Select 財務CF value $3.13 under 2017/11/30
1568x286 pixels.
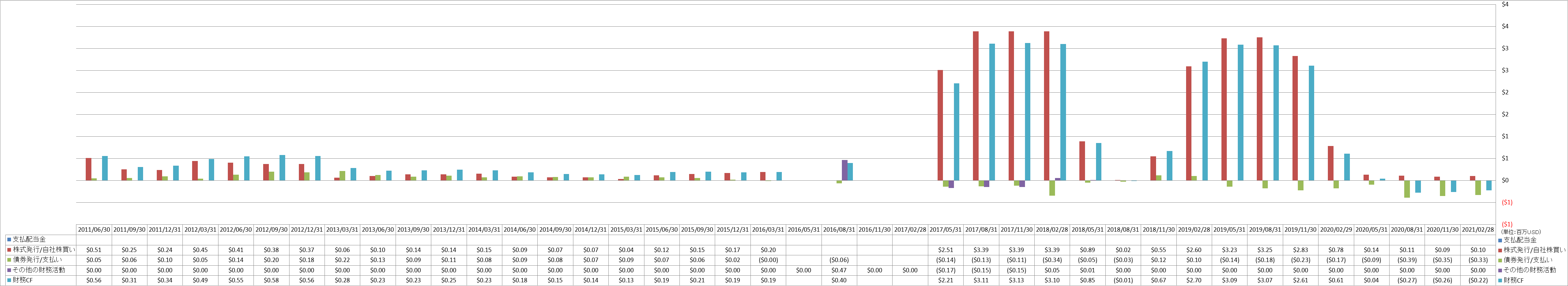(1017, 281)
